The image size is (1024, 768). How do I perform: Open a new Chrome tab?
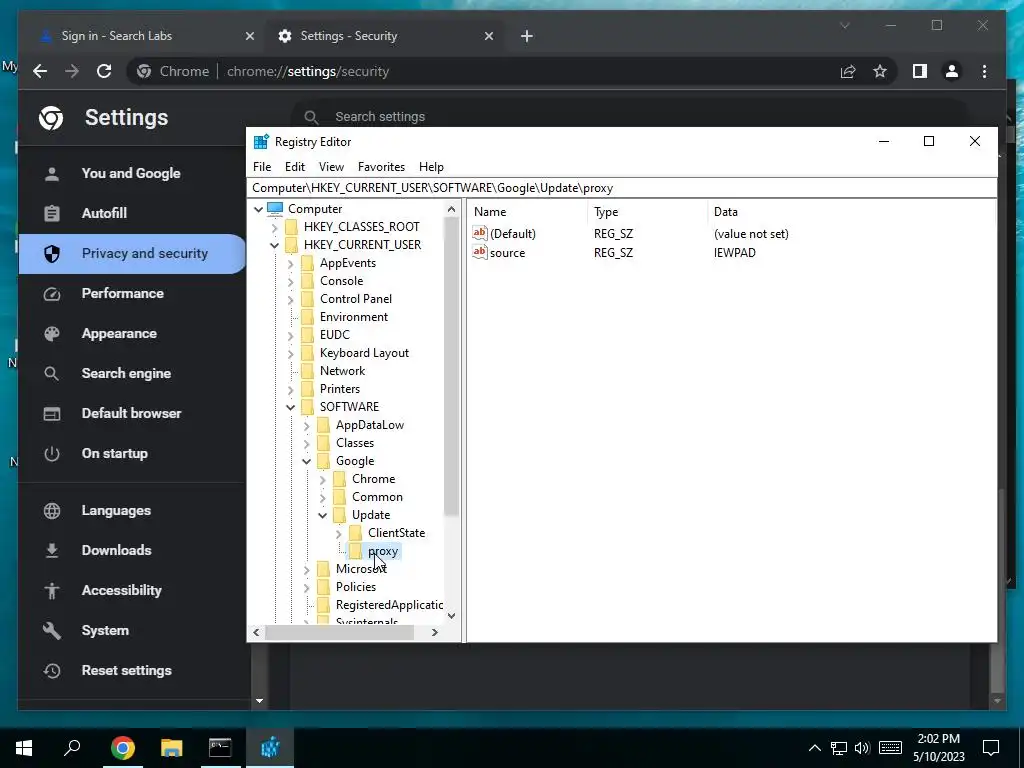(526, 36)
